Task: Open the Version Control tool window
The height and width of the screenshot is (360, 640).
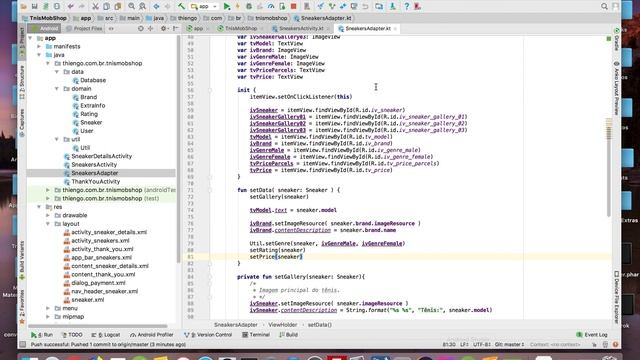Action: point(208,335)
